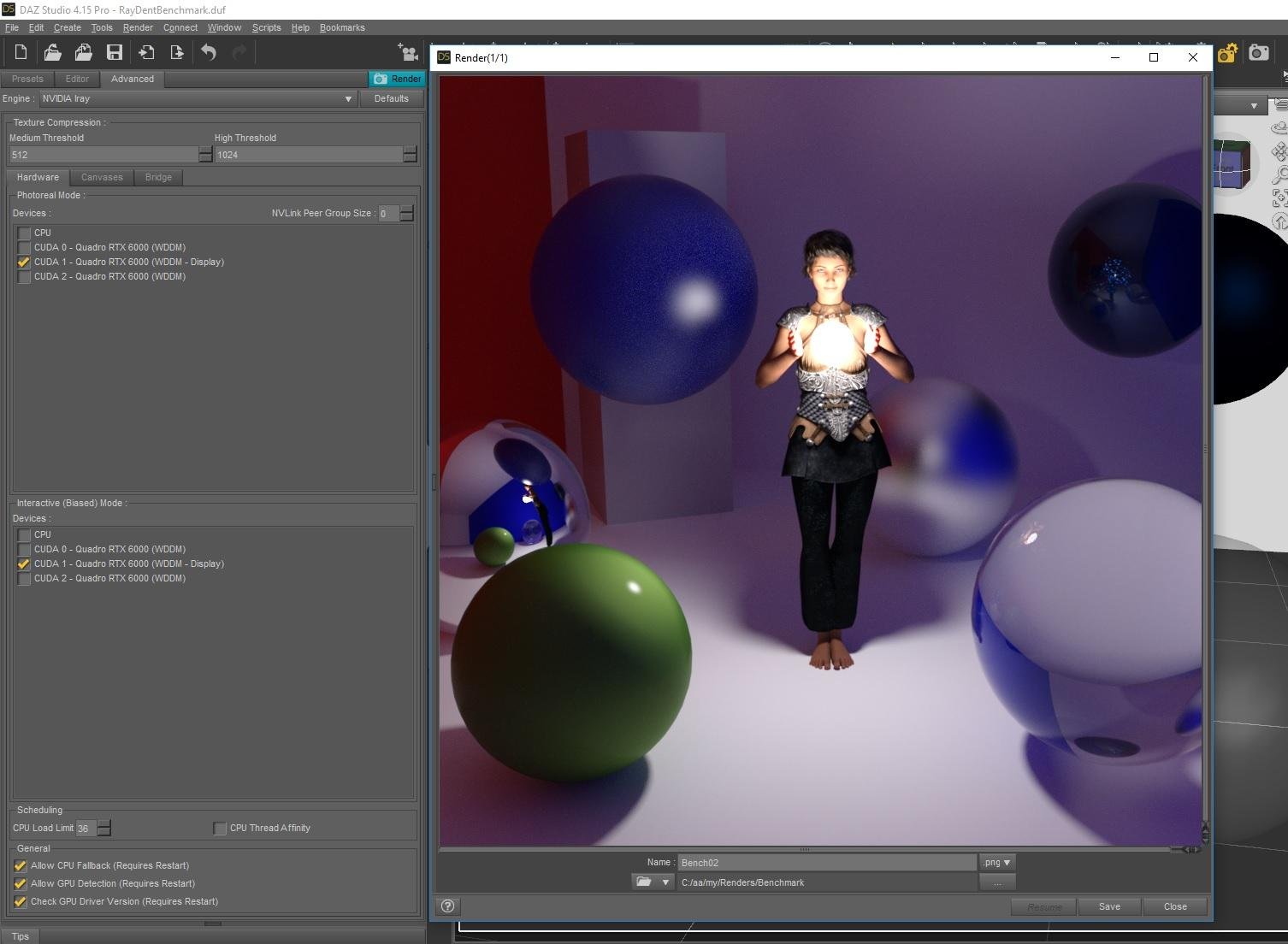
Task: Switch to the Canvases tab
Action: click(x=102, y=177)
